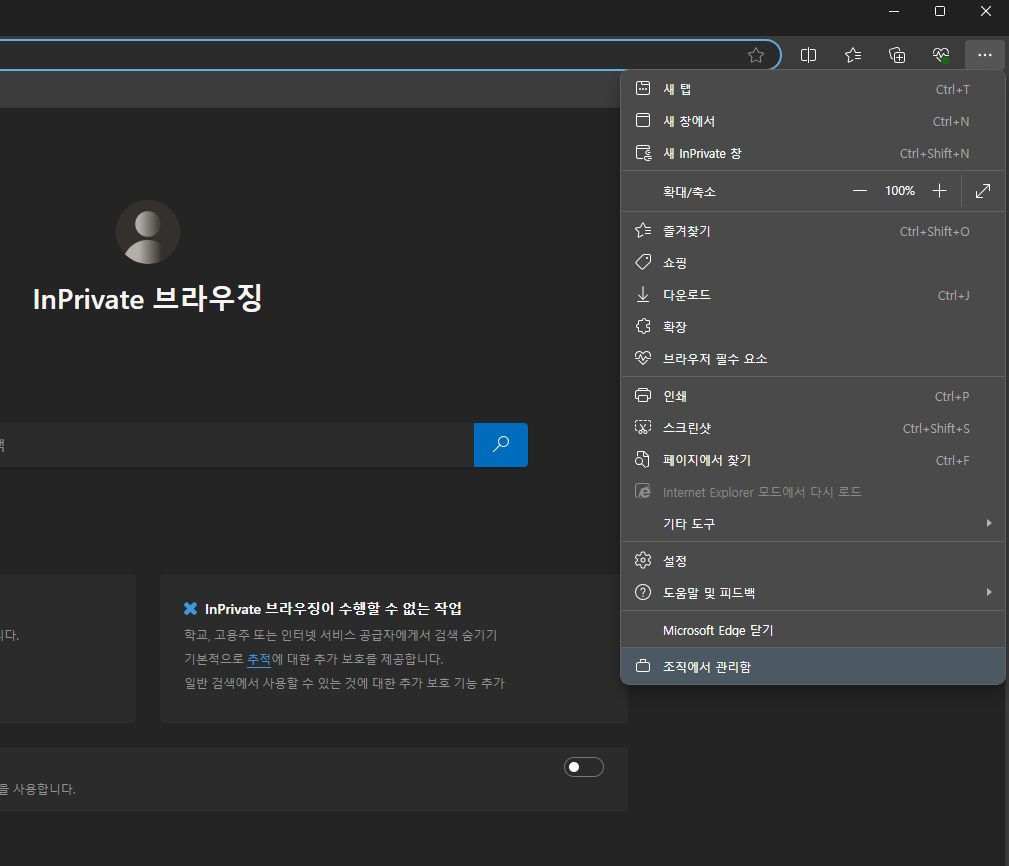The image size is (1009, 866).
Task: Click the zoom out minus icon
Action: 860,191
